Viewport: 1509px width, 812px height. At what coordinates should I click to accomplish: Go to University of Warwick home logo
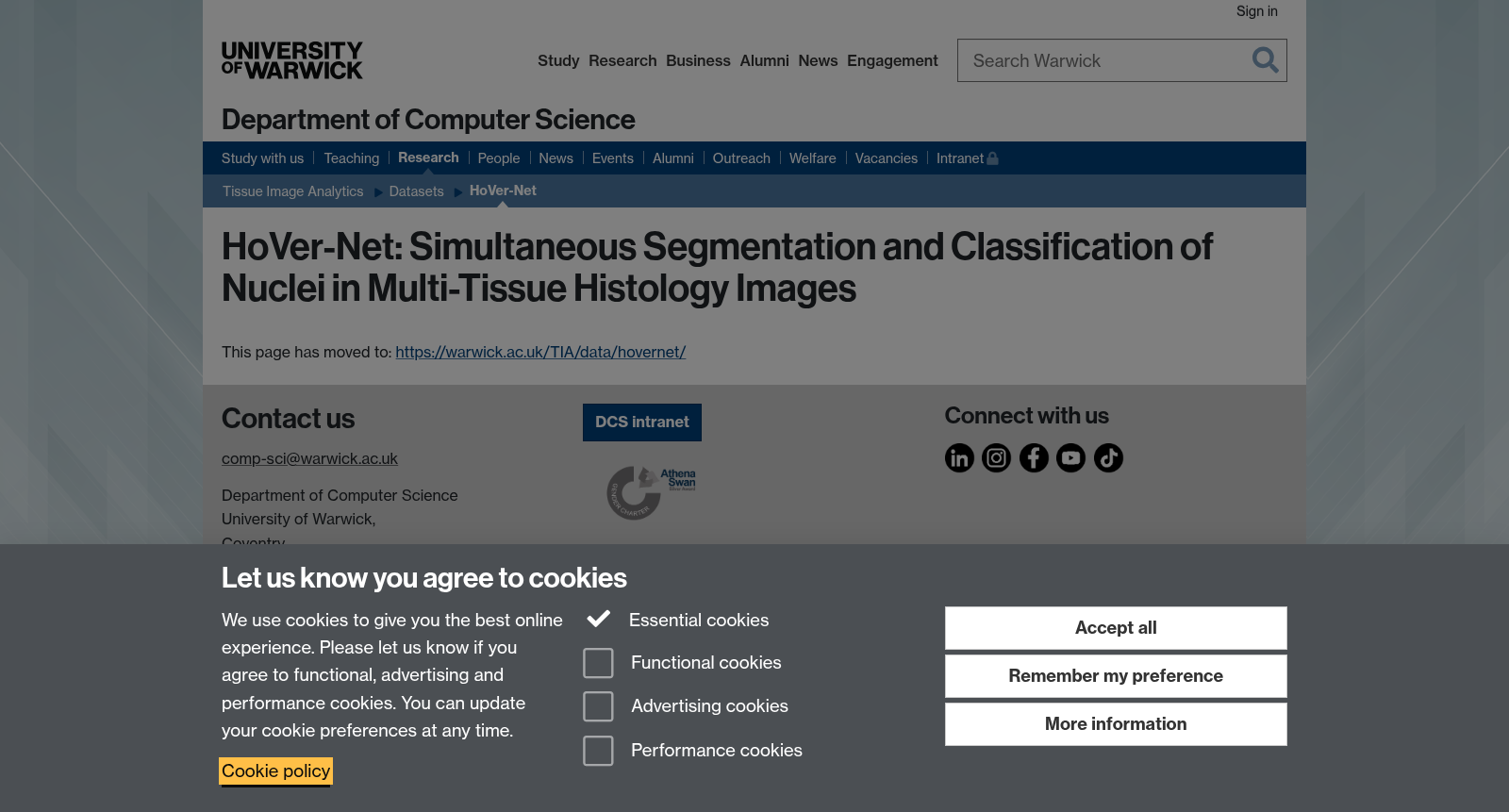pyautogui.click(x=292, y=60)
